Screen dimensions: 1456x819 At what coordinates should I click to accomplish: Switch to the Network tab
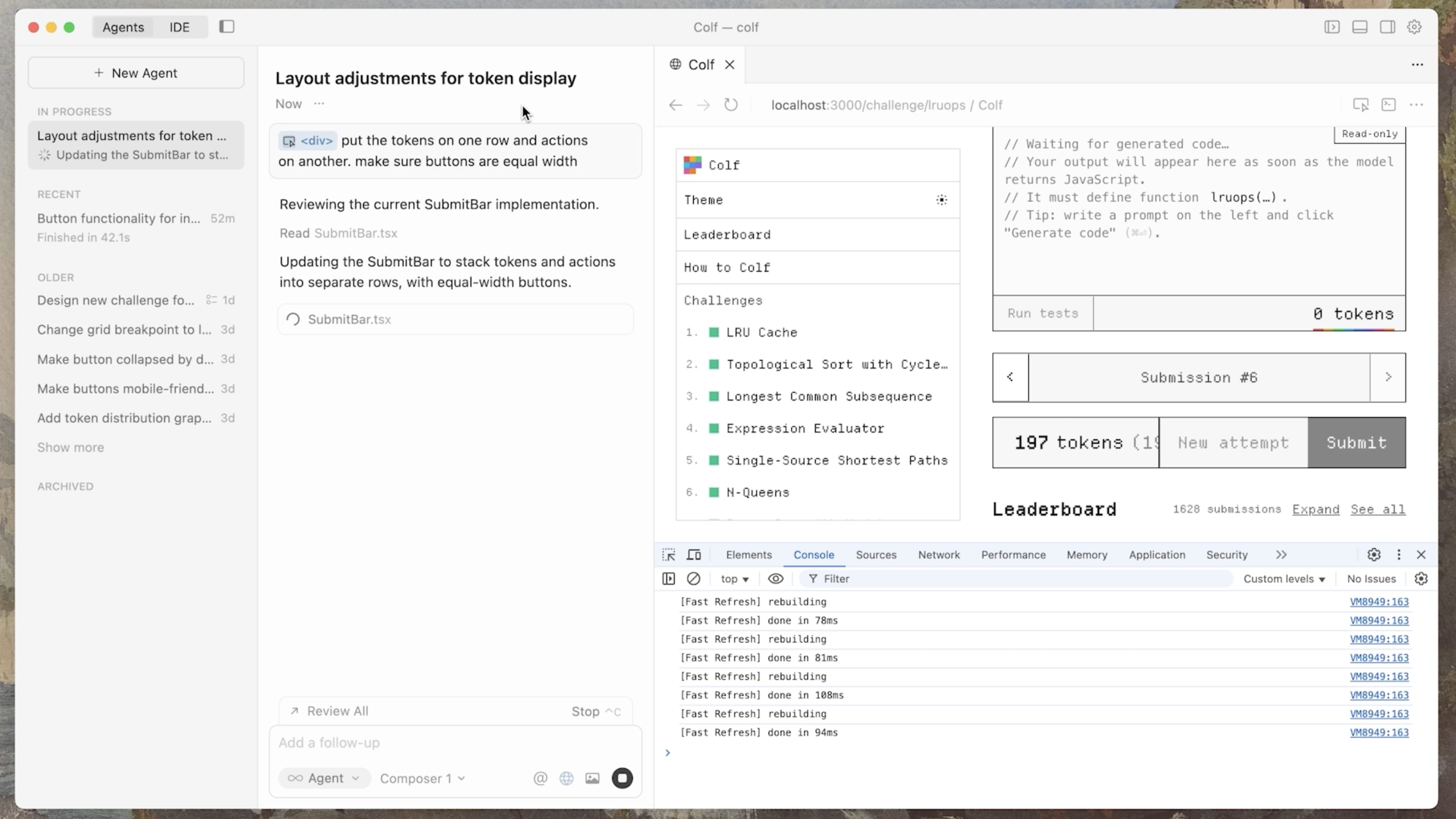point(938,555)
